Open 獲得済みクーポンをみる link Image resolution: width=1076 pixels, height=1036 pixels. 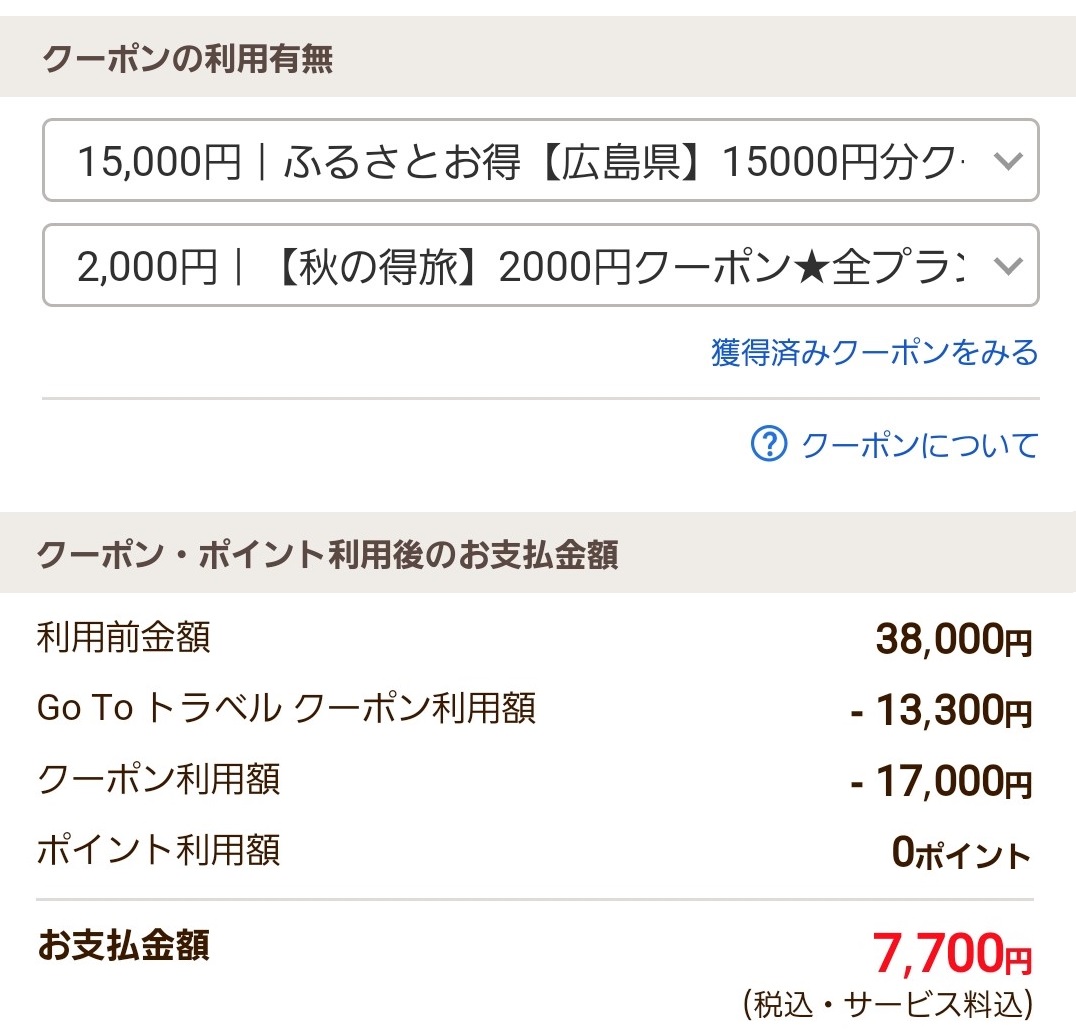point(874,353)
